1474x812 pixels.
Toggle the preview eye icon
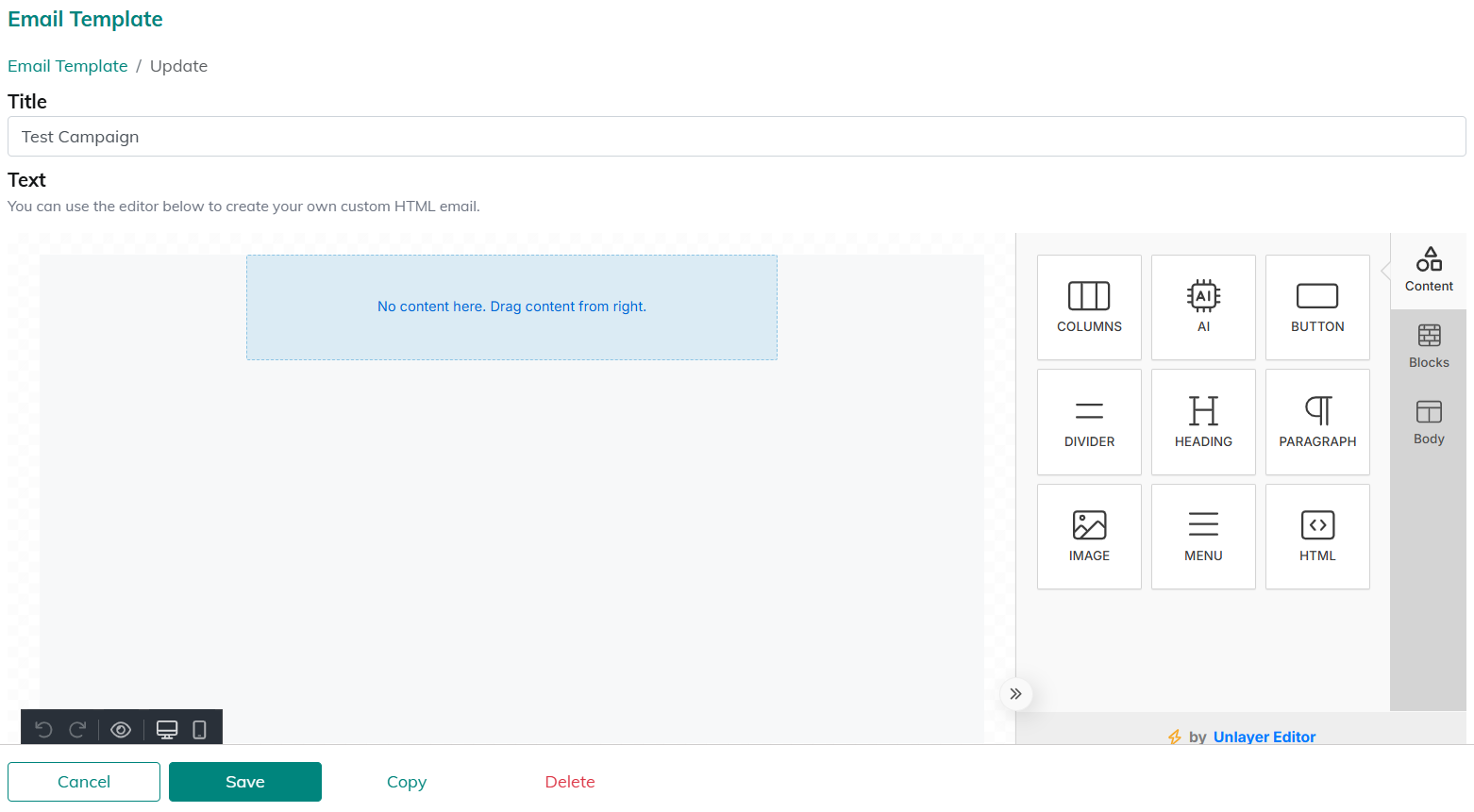coord(121,730)
